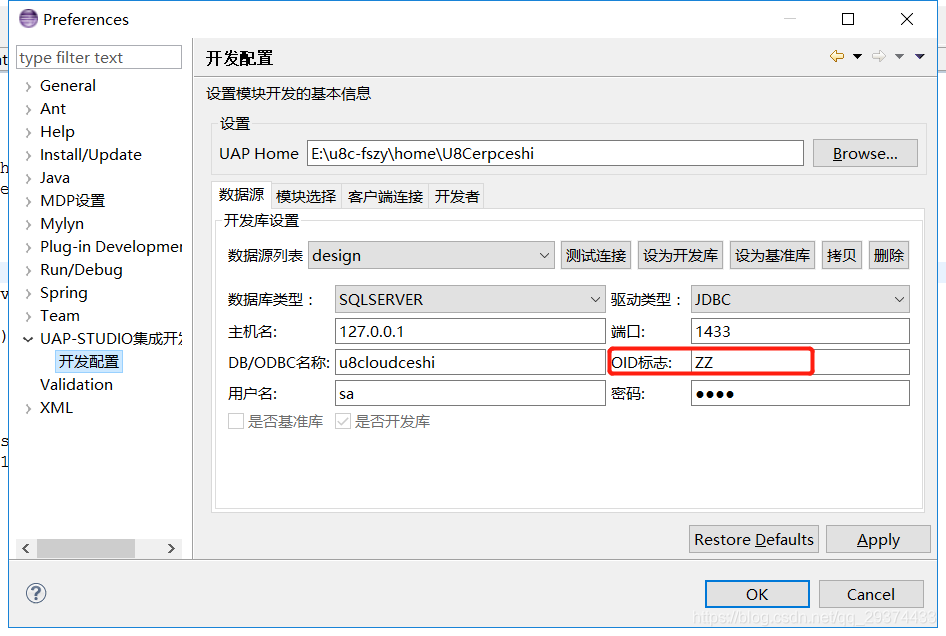
Task: Open the 数据源列表 design dropdown
Action: [x=431, y=255]
